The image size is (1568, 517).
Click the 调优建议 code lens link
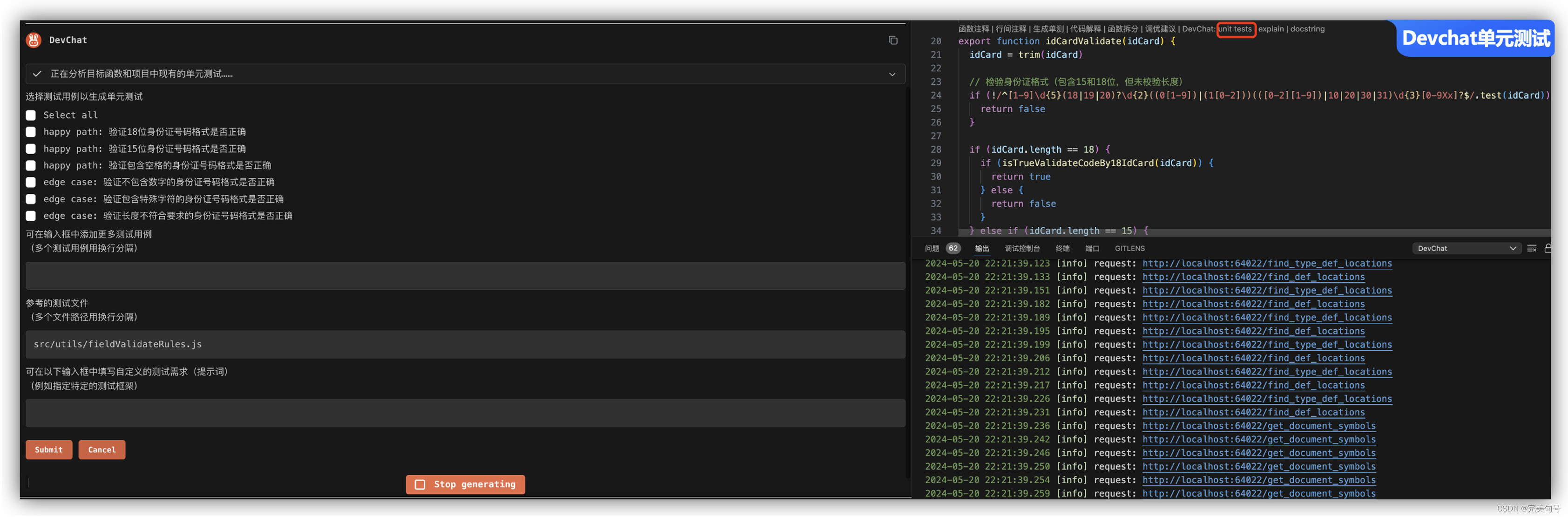[x=1161, y=29]
